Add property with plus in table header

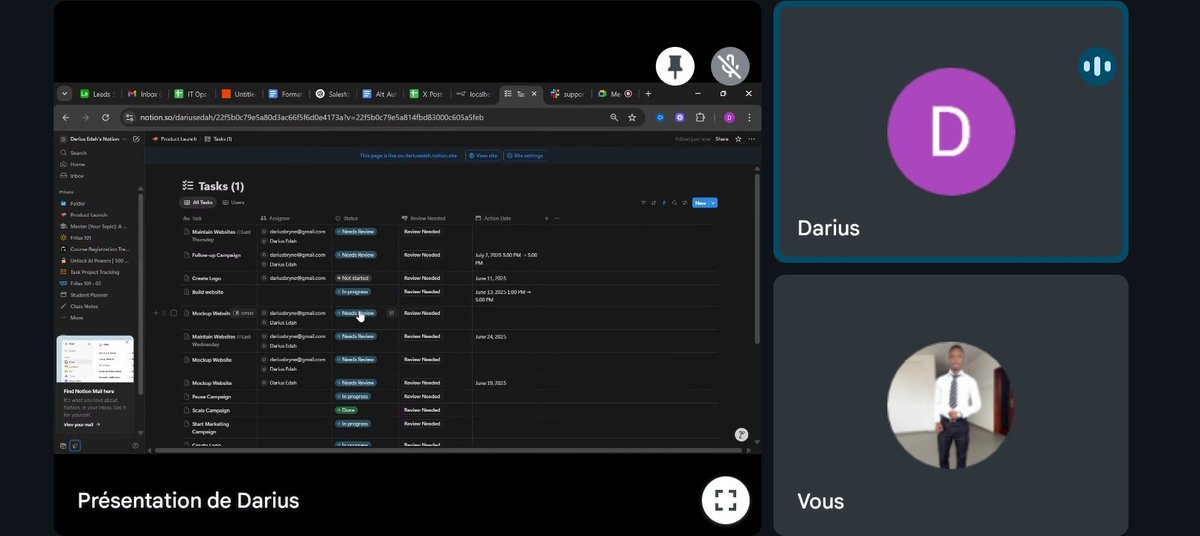pyautogui.click(x=547, y=218)
